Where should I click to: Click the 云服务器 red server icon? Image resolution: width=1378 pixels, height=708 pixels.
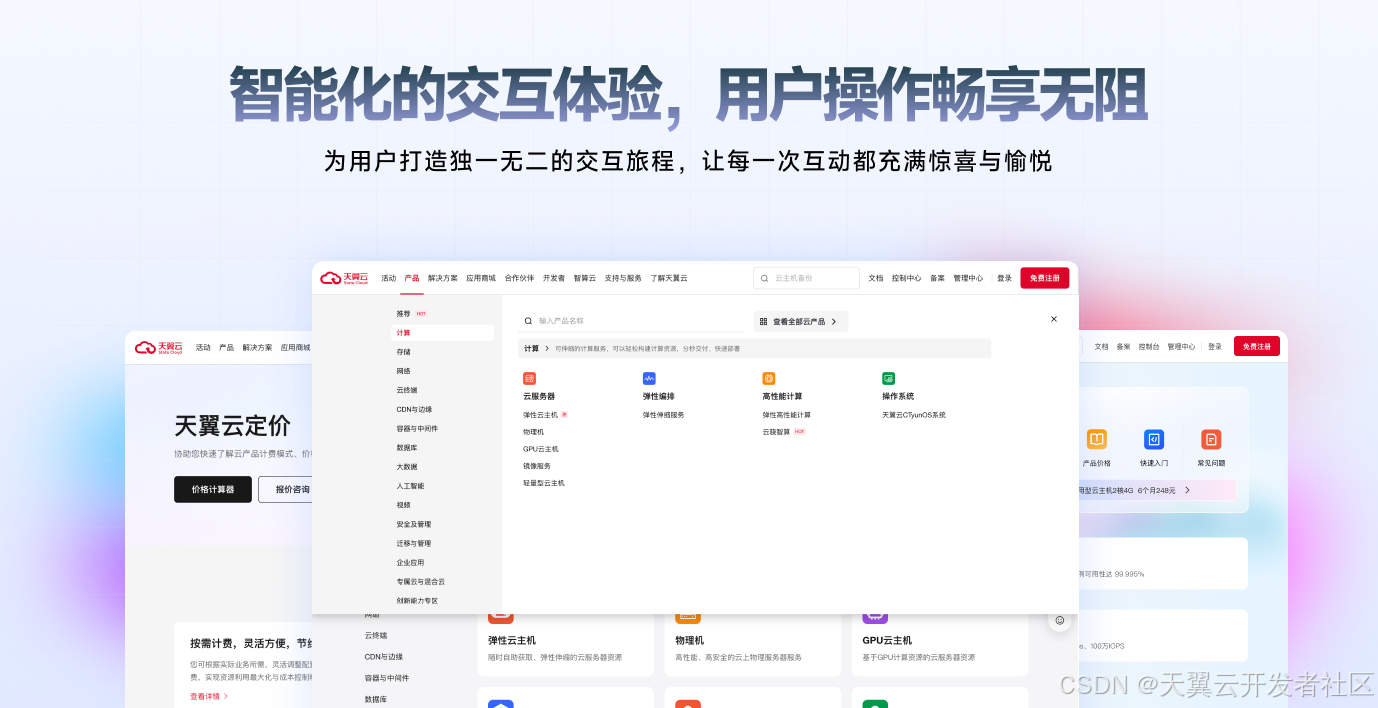click(x=529, y=378)
